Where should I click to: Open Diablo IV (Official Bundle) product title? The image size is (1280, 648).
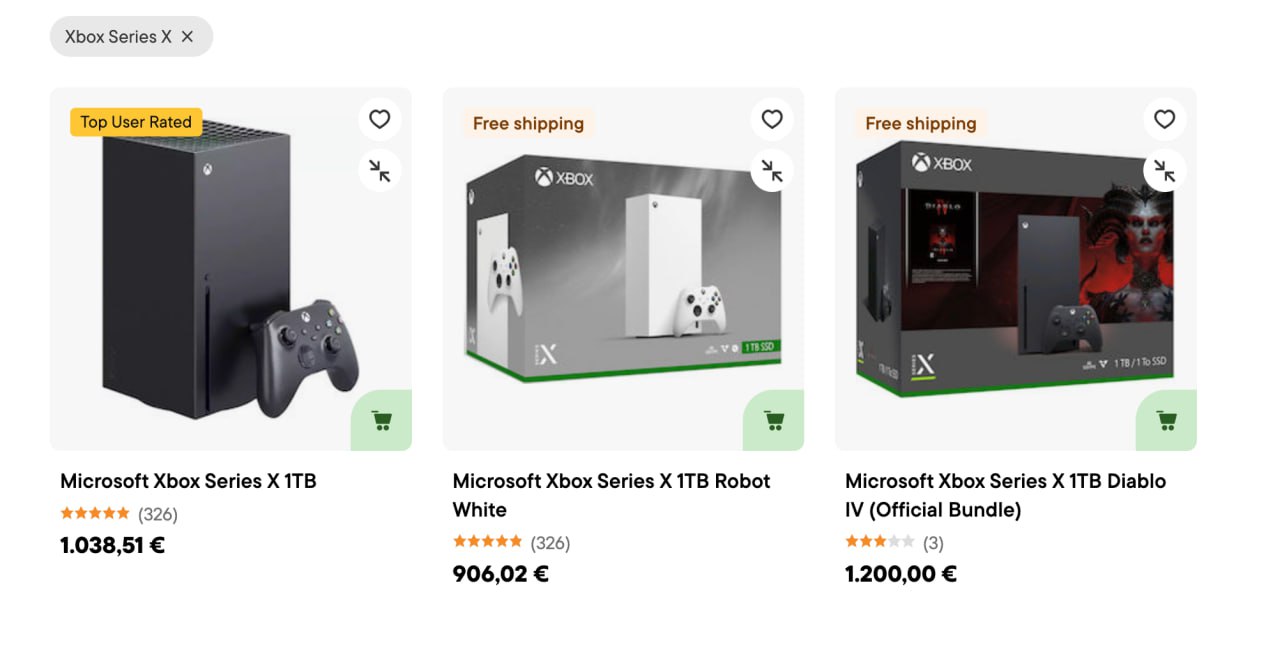pos(1005,495)
